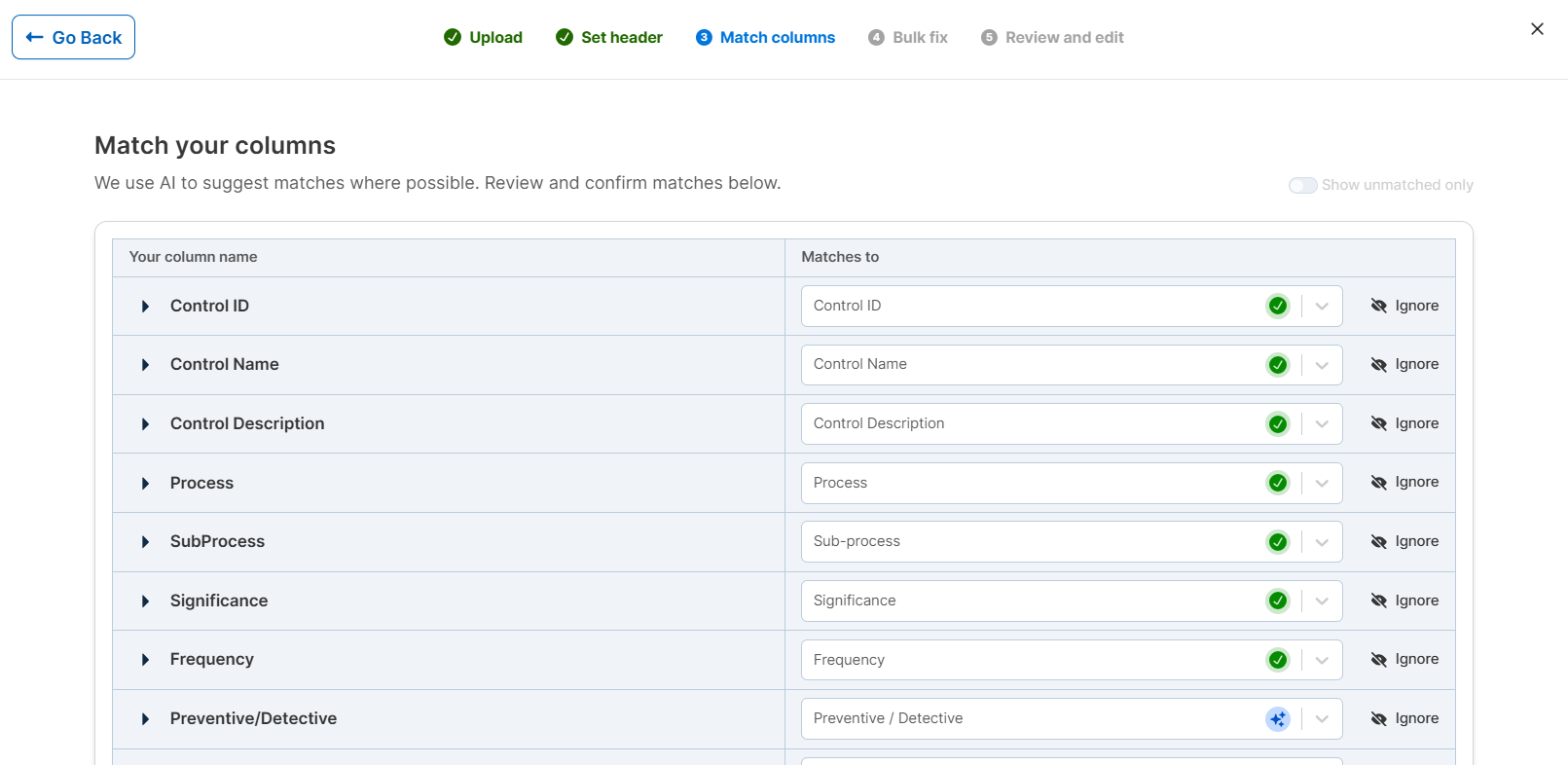
Task: Go to the Set header step
Action: [x=608, y=37]
